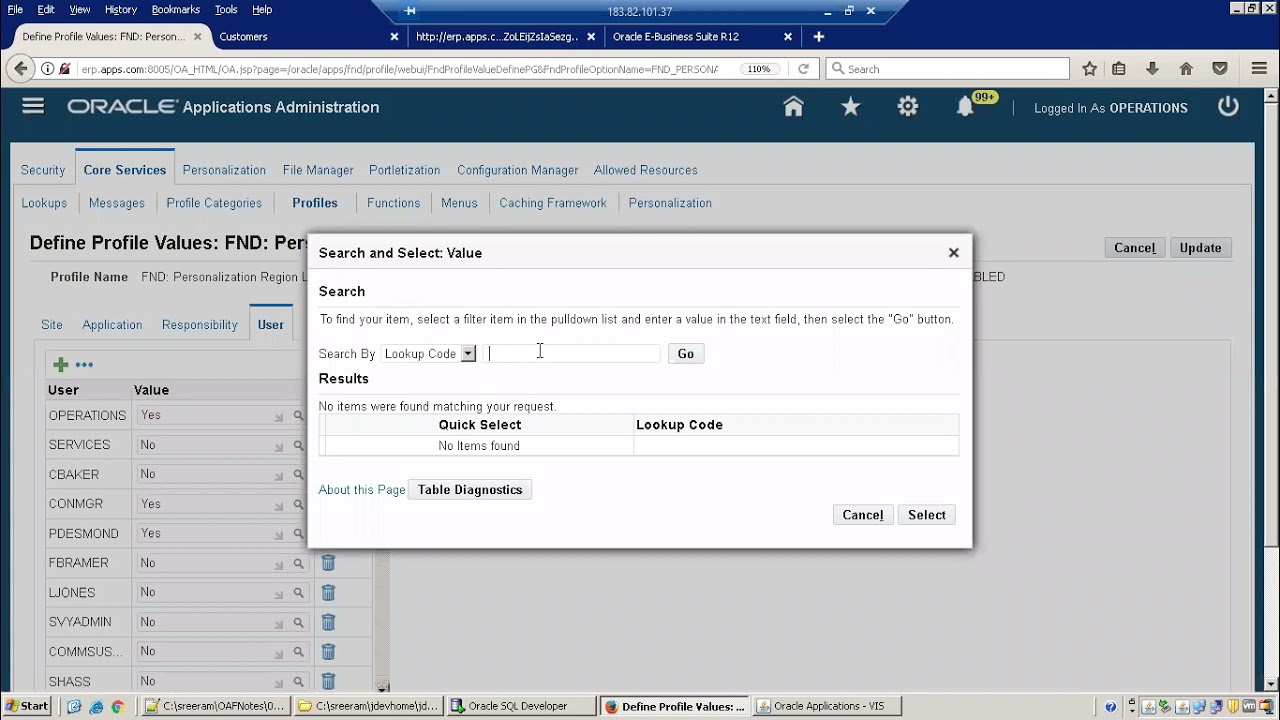The height and width of the screenshot is (720, 1280).
Task: Switch to the Security tab
Action: (43, 170)
